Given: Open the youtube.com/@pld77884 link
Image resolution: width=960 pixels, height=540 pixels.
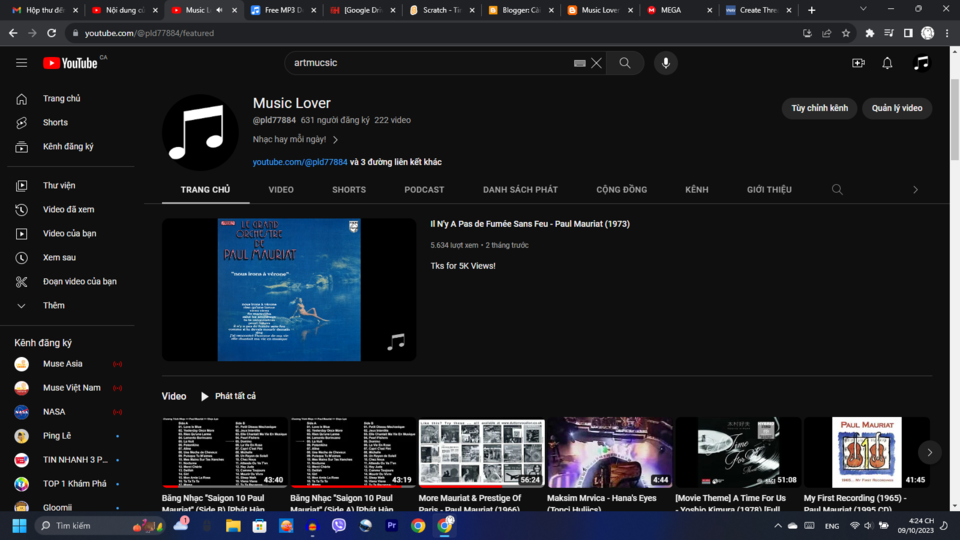Looking at the screenshot, I should pyautogui.click(x=300, y=162).
